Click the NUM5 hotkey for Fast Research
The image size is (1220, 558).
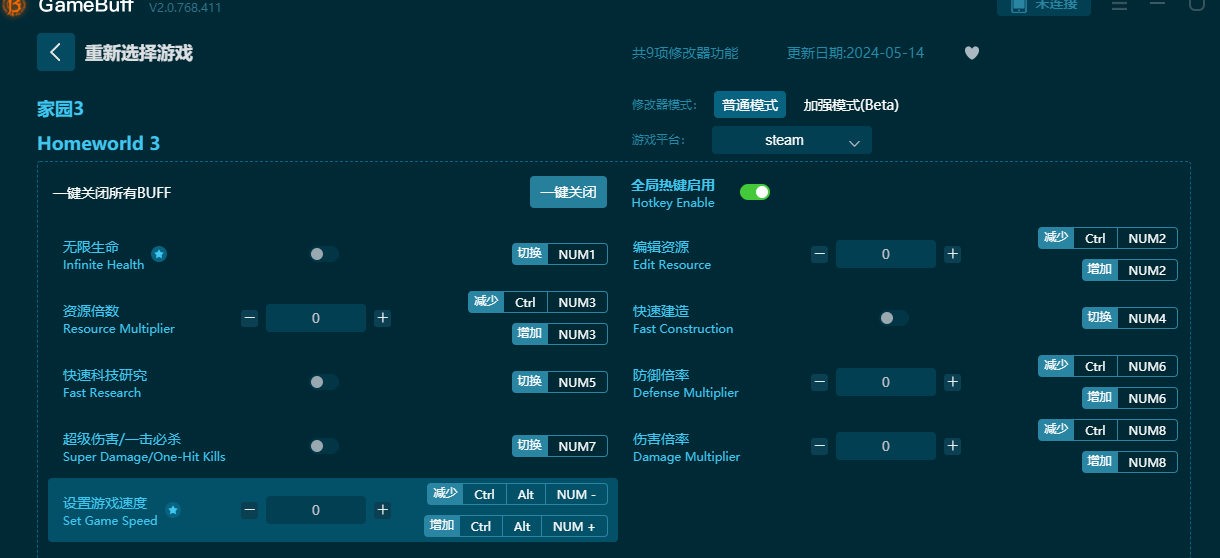577,382
